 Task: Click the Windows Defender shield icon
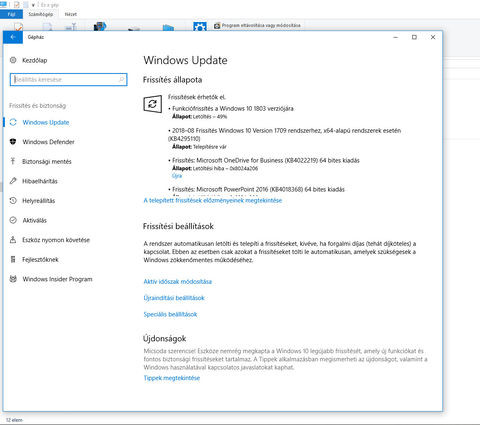[x=13, y=142]
